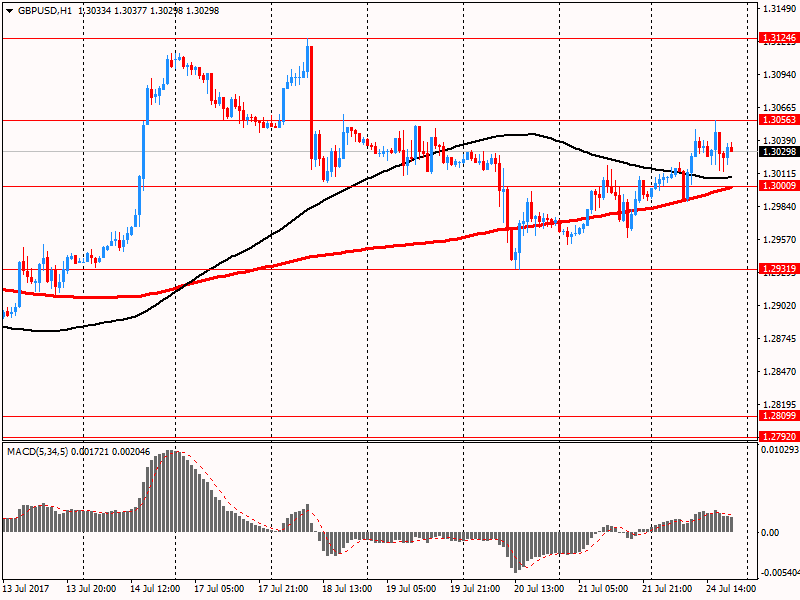Select the 13 Jul 20:00 time axis label
The image size is (800, 600).
click(x=91, y=589)
